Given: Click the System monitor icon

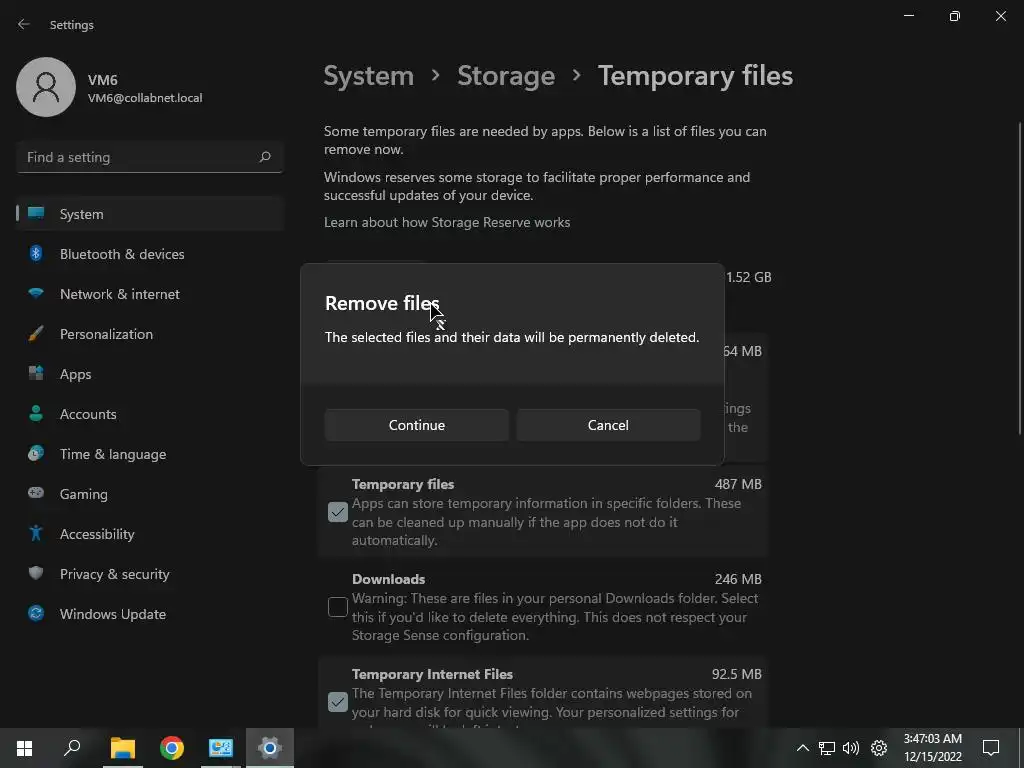Looking at the screenshot, I should (x=36, y=213).
